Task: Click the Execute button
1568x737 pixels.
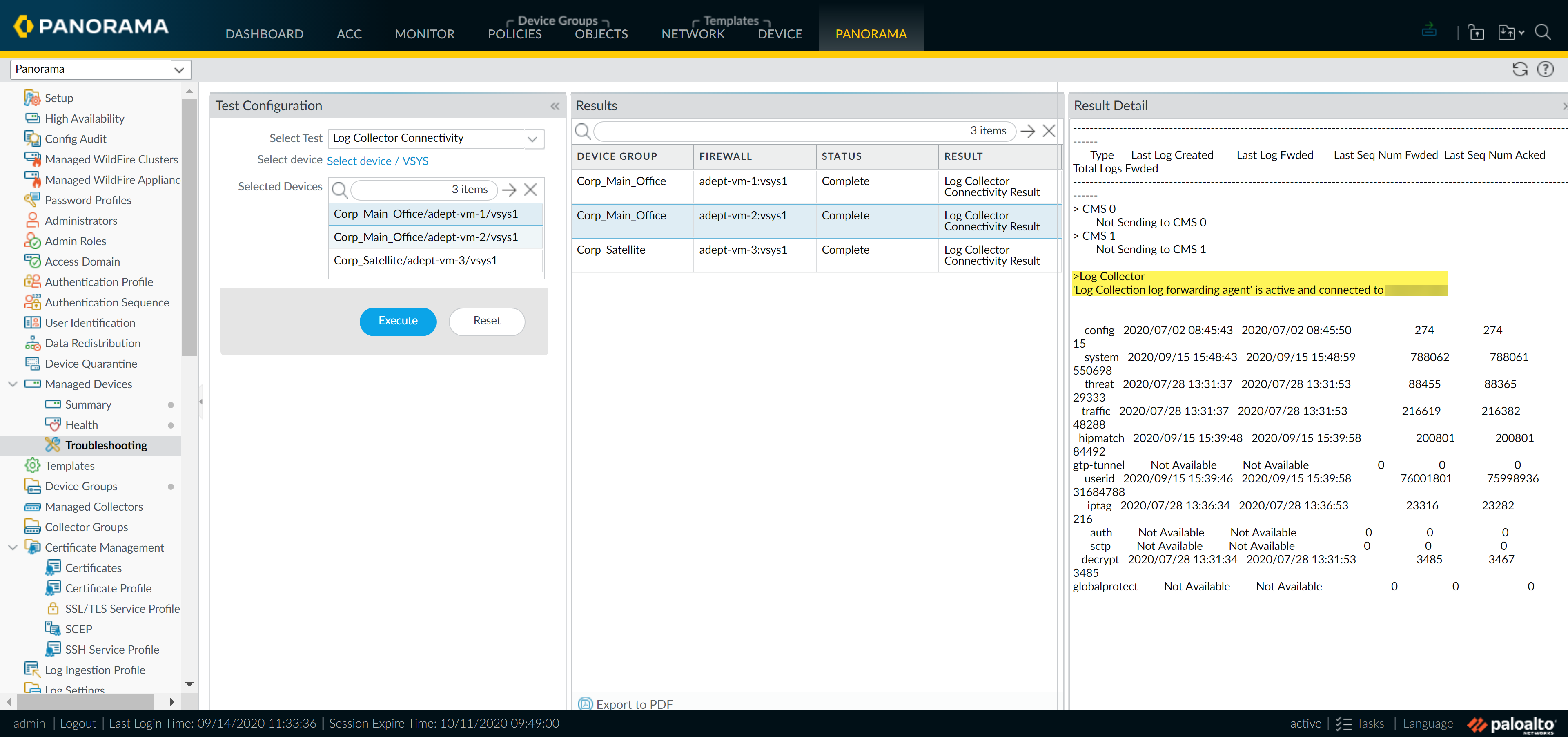Action: coord(397,321)
